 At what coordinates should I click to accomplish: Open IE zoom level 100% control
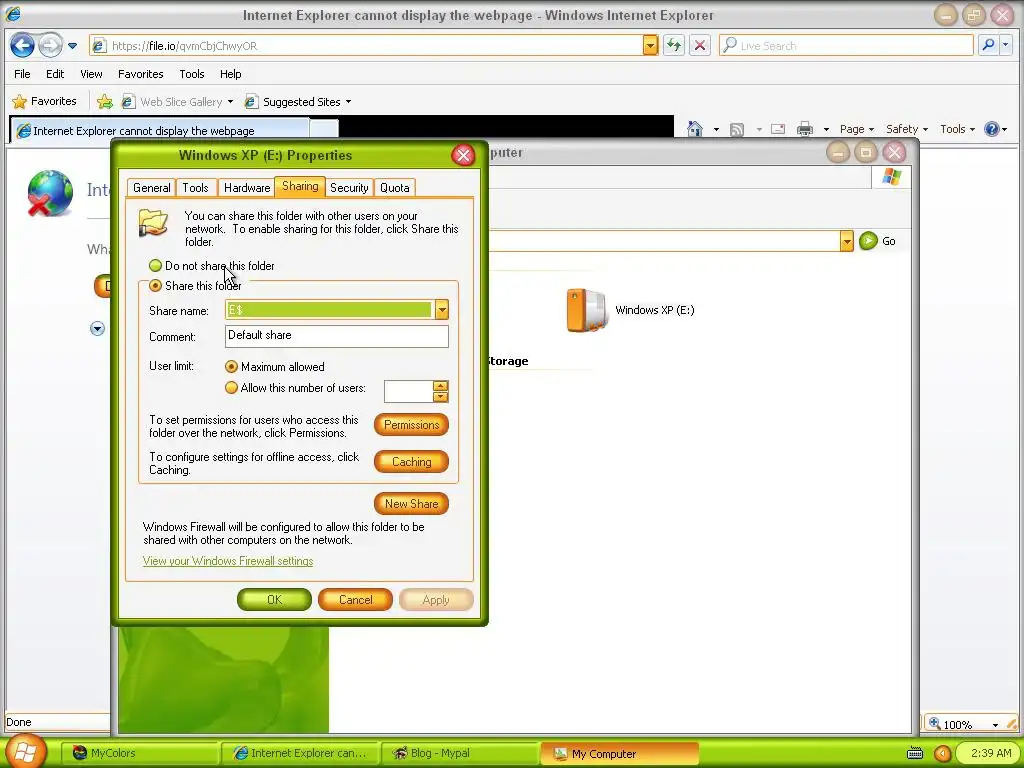click(965, 724)
